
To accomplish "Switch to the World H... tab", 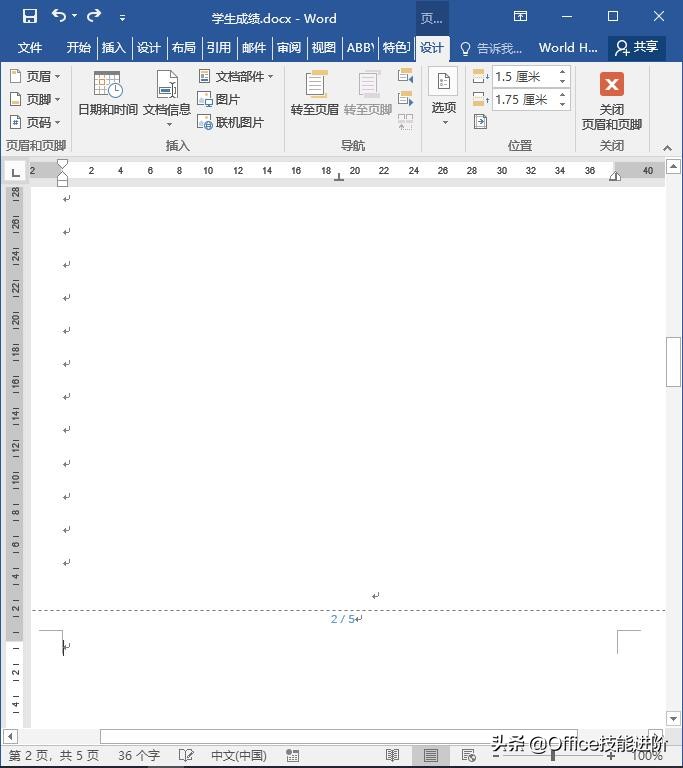I will tap(568, 48).
